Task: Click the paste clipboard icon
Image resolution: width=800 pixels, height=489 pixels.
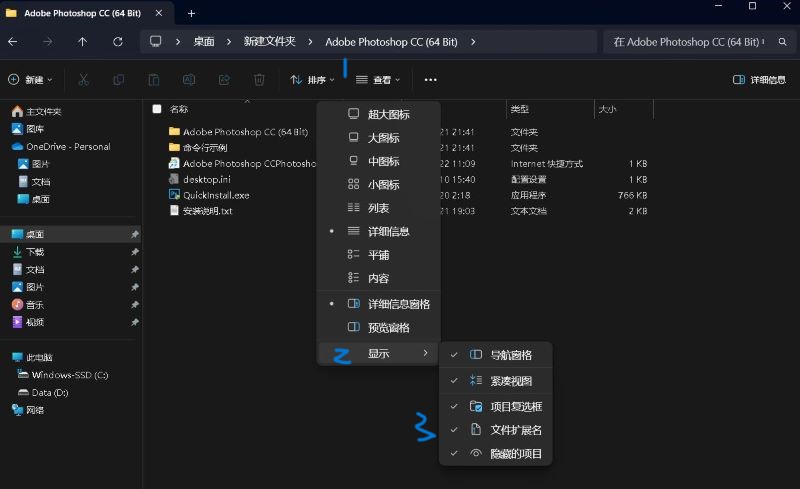Action: click(154, 80)
